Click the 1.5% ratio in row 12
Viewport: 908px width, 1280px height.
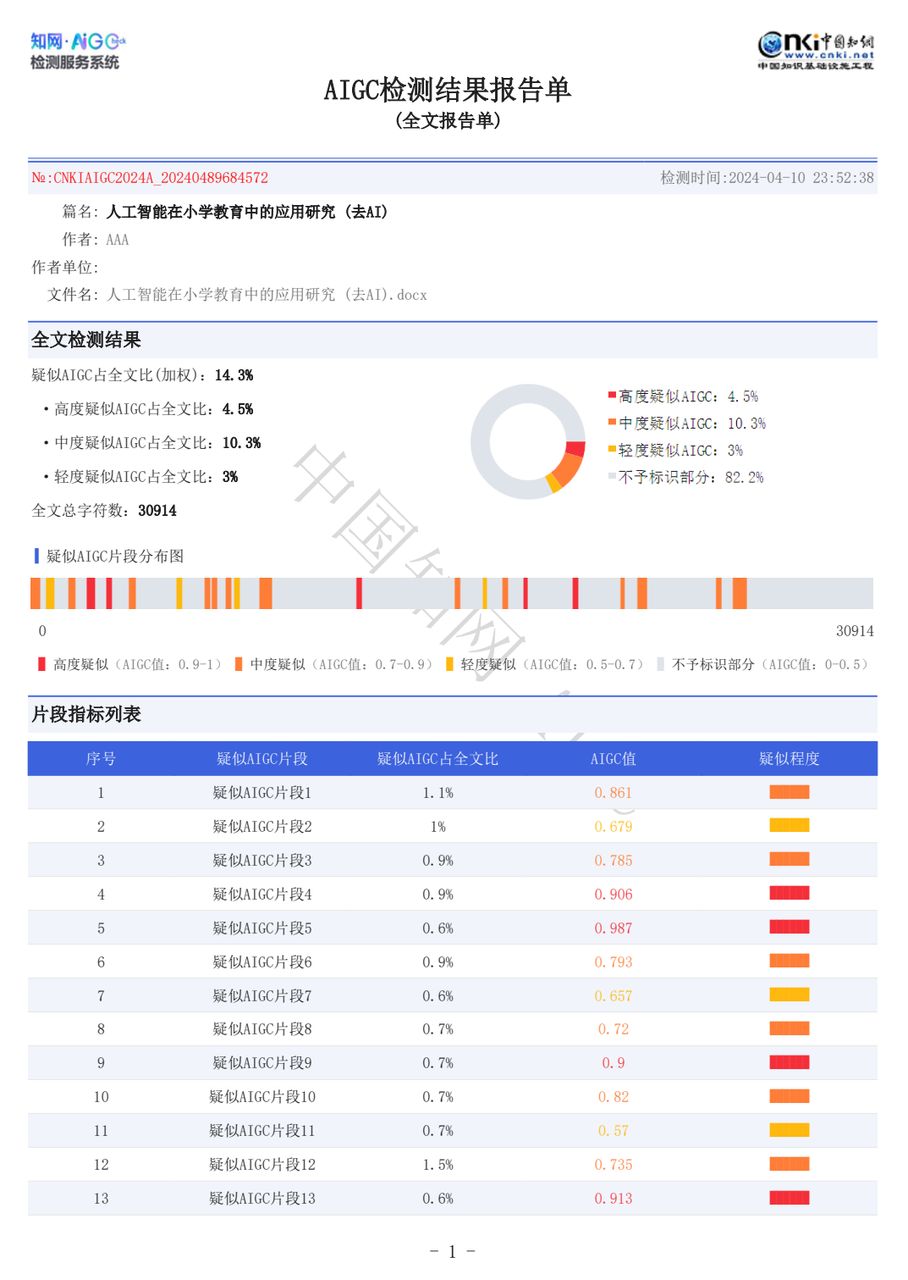438,1165
